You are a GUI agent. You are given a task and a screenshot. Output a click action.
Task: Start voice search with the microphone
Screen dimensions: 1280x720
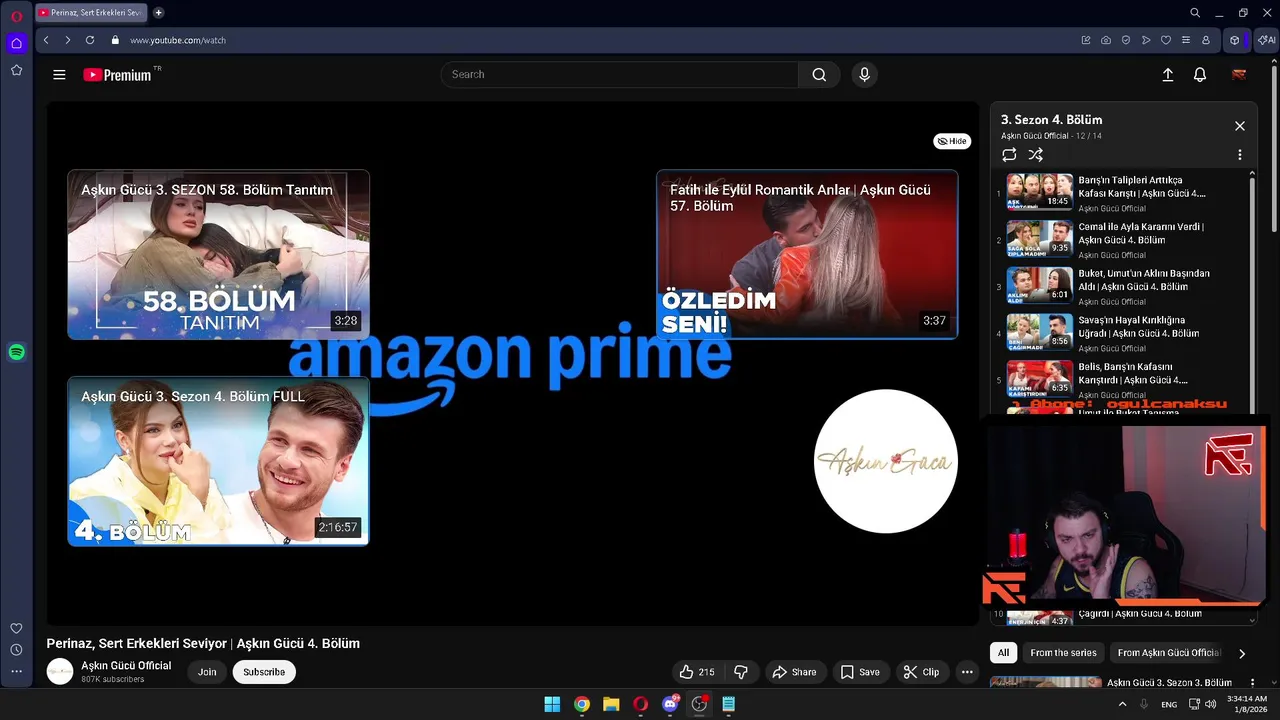pyautogui.click(x=864, y=74)
